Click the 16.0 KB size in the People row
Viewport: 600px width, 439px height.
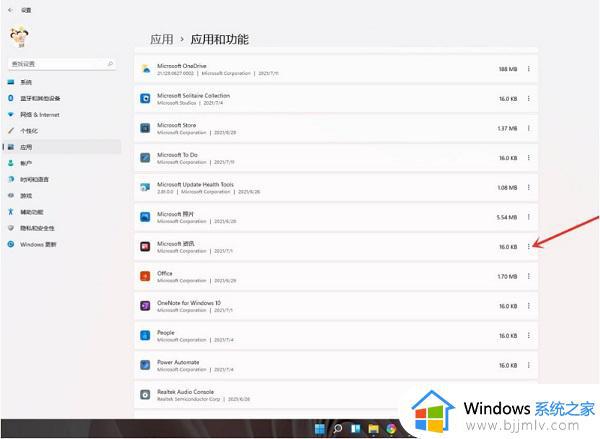click(x=508, y=336)
